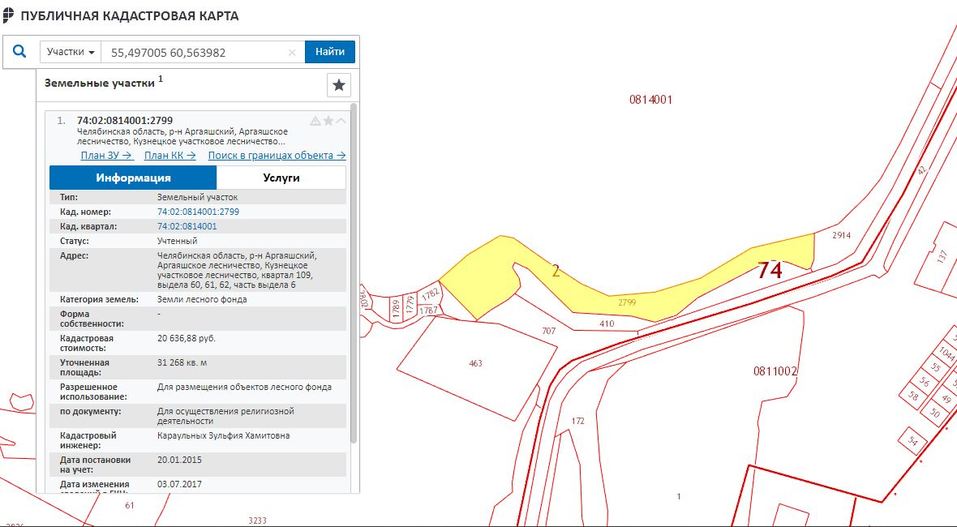Click the magnifying glass search icon
The image size is (957, 527).
pos(19,52)
